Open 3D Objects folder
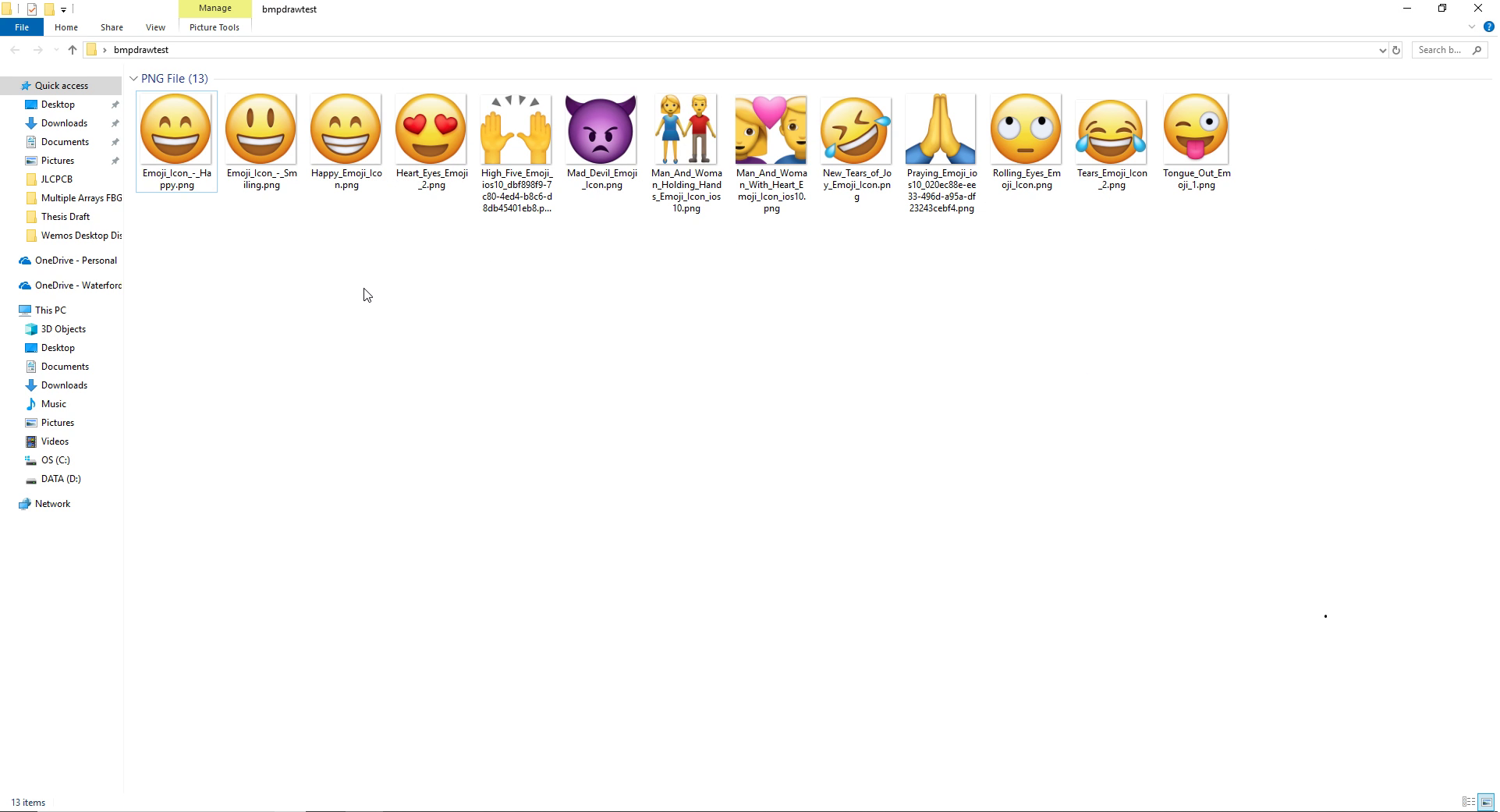The height and width of the screenshot is (812, 1500). 63,329
